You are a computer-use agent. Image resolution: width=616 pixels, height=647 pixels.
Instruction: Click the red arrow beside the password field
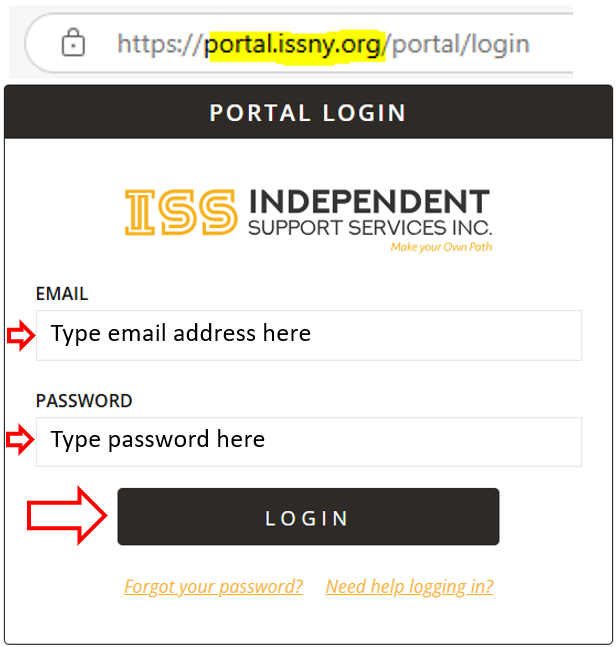20,440
